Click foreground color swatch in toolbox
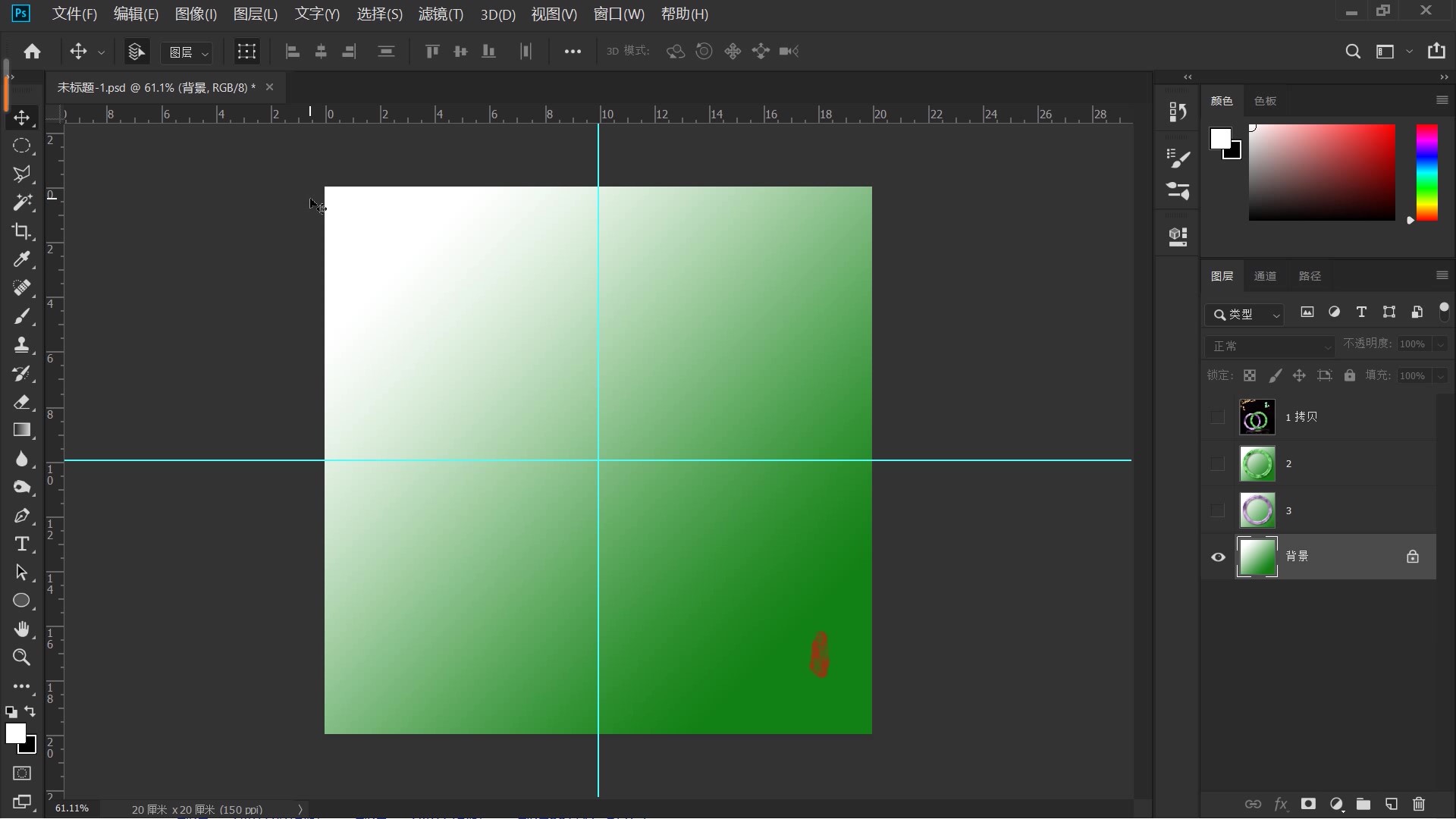 click(x=15, y=733)
